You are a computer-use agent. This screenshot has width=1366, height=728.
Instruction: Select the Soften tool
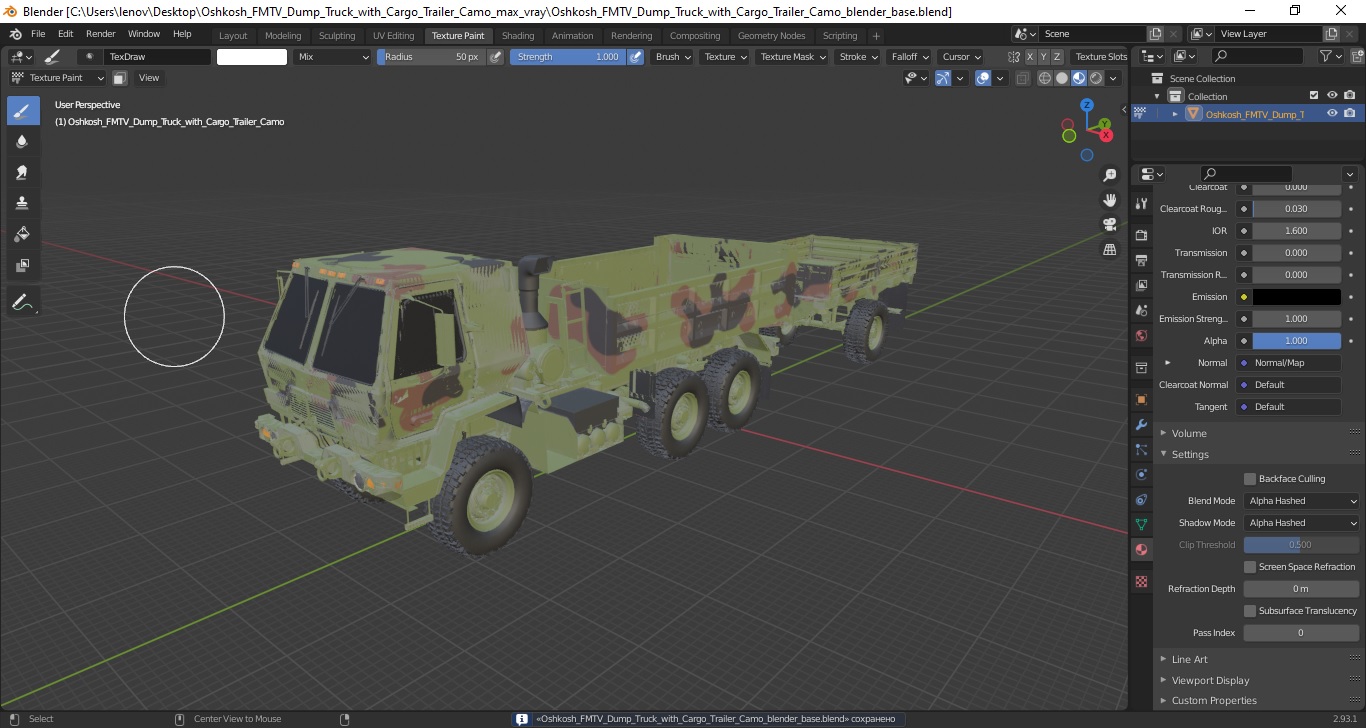point(23,142)
